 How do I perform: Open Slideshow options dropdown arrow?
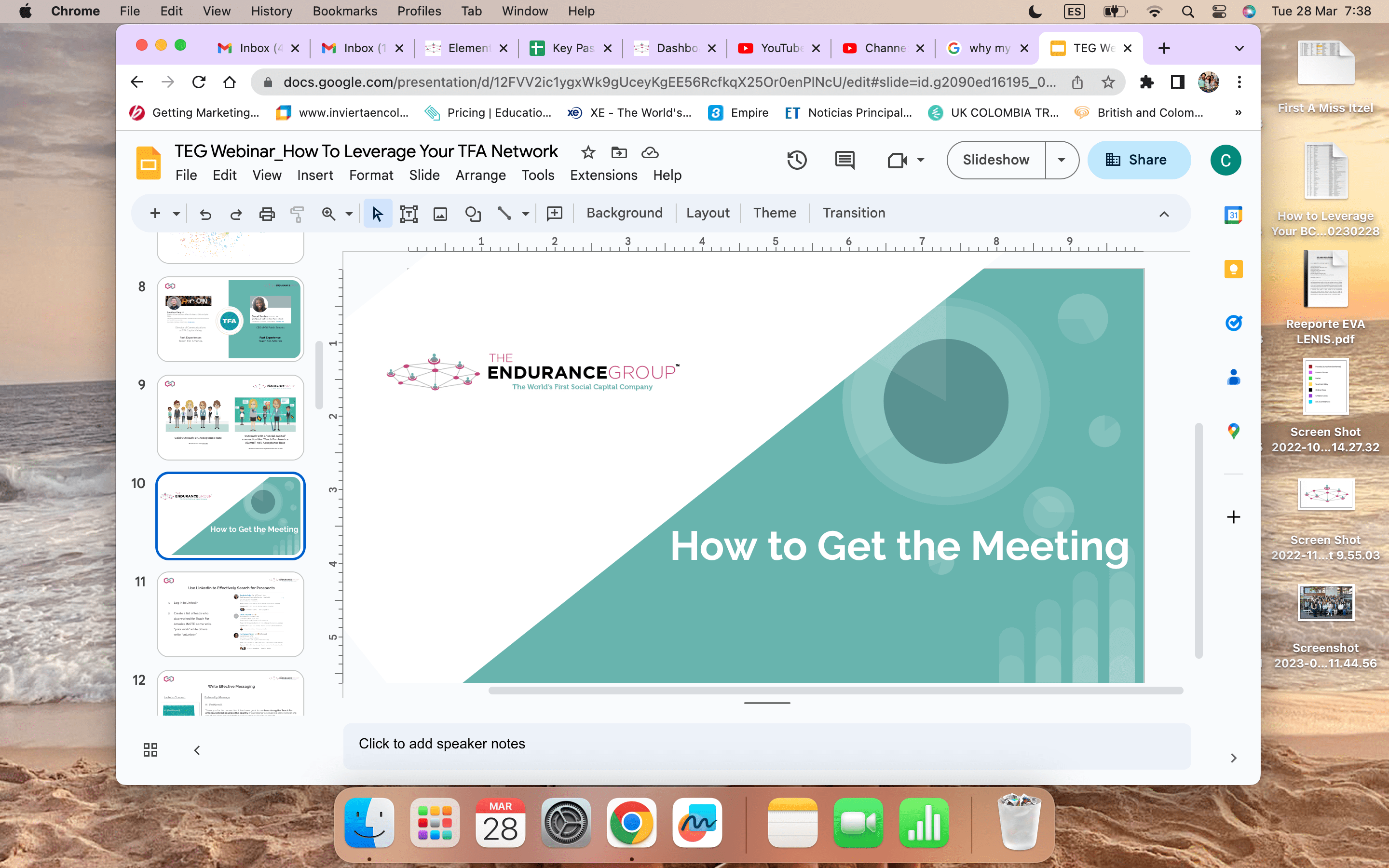pos(1061,160)
